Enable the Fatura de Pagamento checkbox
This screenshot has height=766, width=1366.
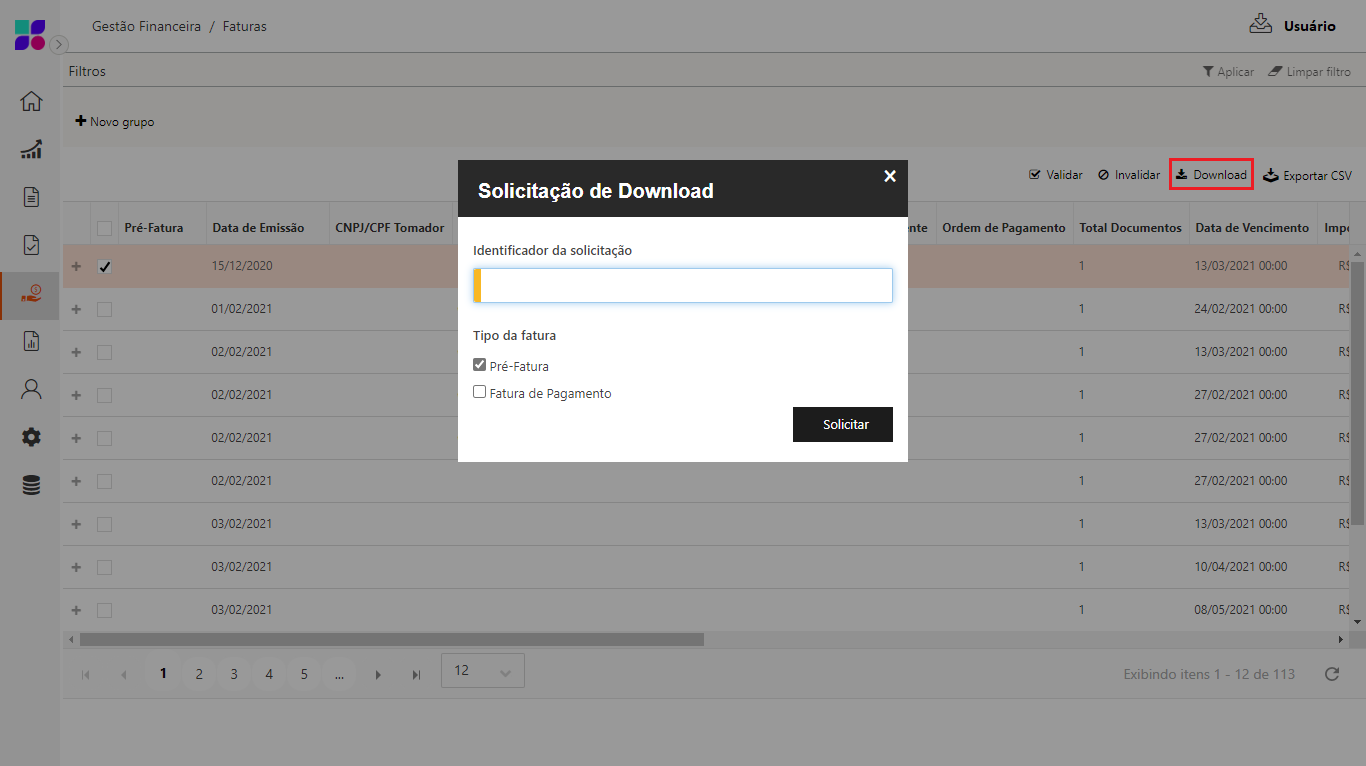click(480, 393)
